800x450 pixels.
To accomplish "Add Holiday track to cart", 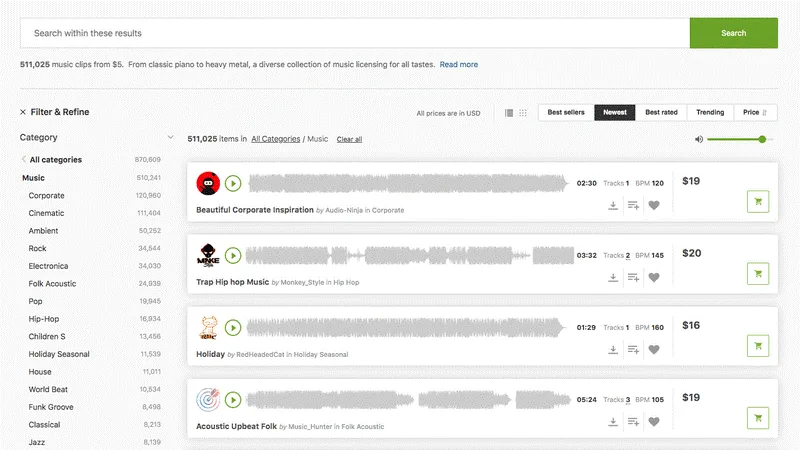I will 757,345.
